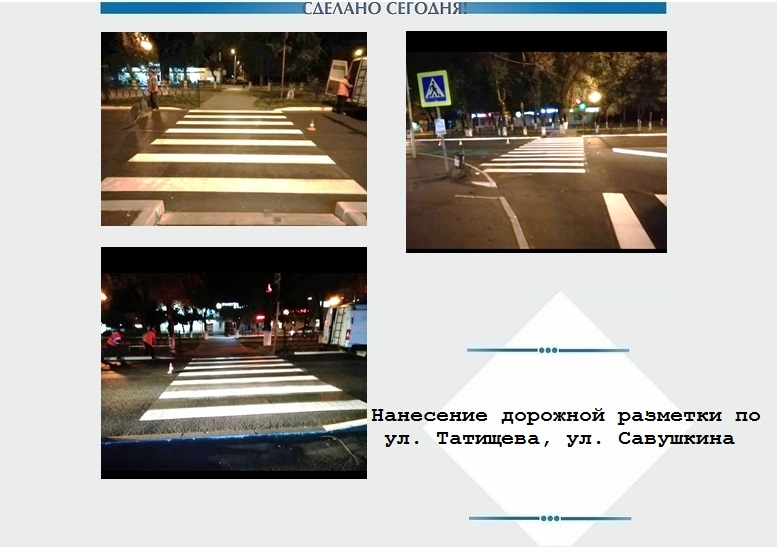Click the orange traffic cone in top-left photo
Screen dimensions: 777x547
click(x=311, y=125)
